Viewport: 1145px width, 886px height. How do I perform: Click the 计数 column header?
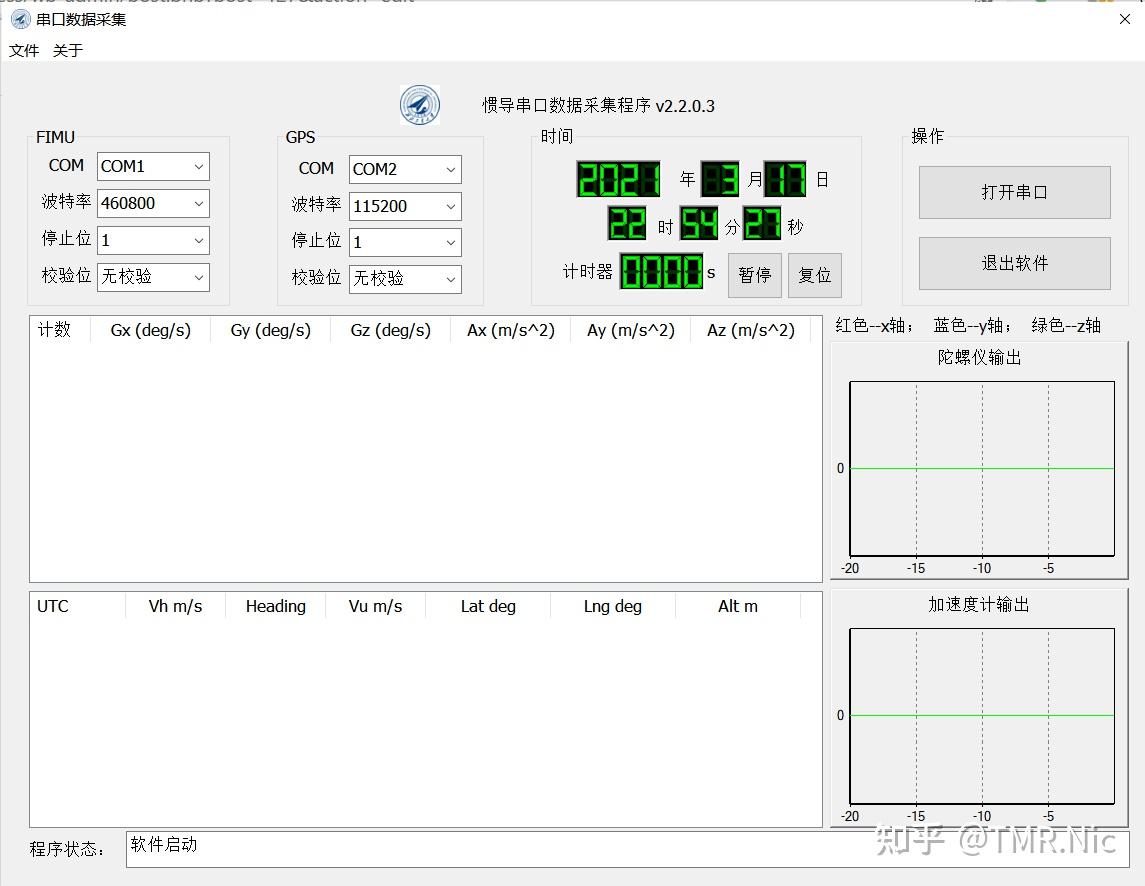(60, 330)
